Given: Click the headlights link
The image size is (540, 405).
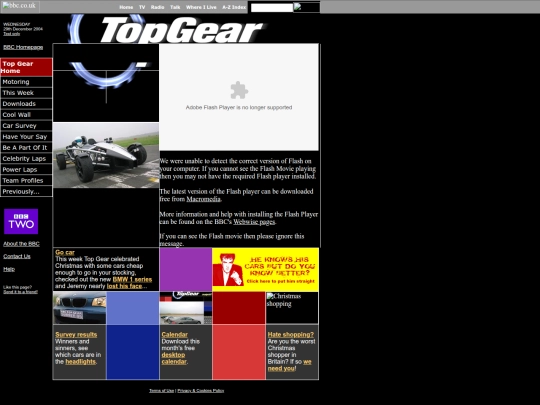Looking at the screenshot, I should click(x=81, y=362).
